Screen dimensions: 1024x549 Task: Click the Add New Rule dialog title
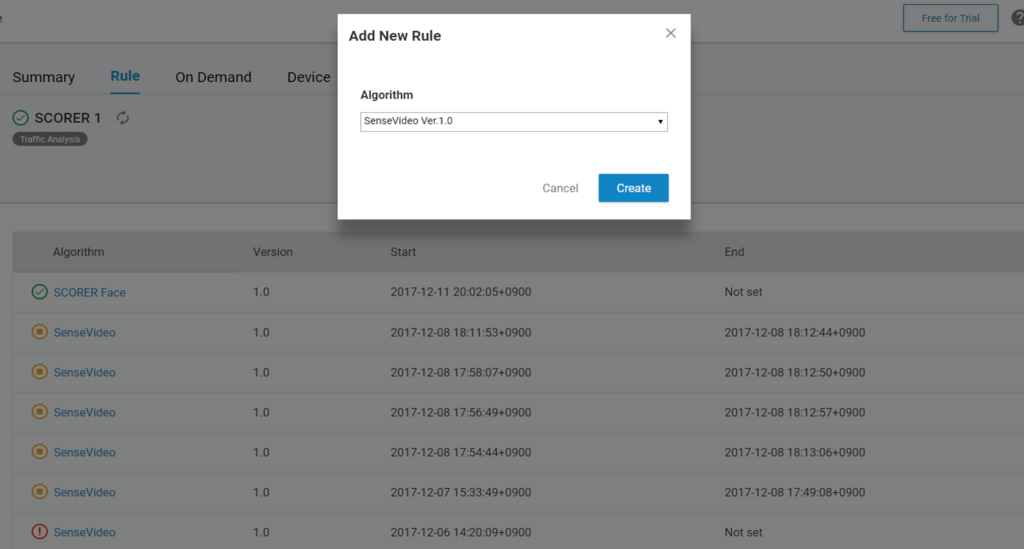tap(394, 36)
